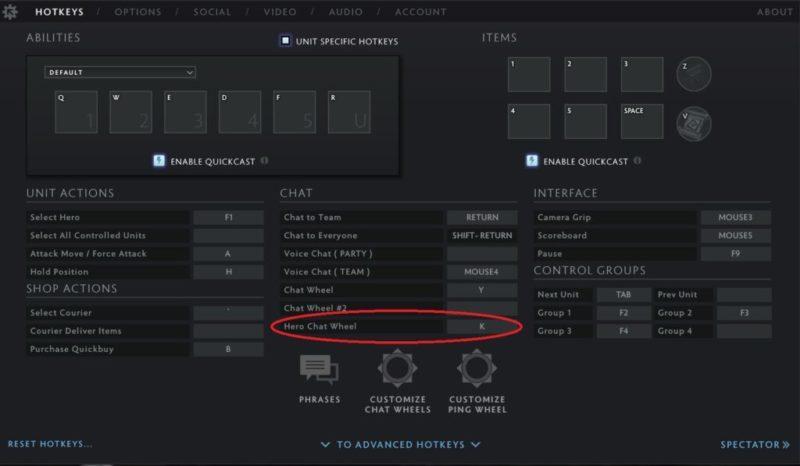Change Chat to Everyone SHIFT-RETURN binding
The image size is (800, 466).
click(x=482, y=236)
